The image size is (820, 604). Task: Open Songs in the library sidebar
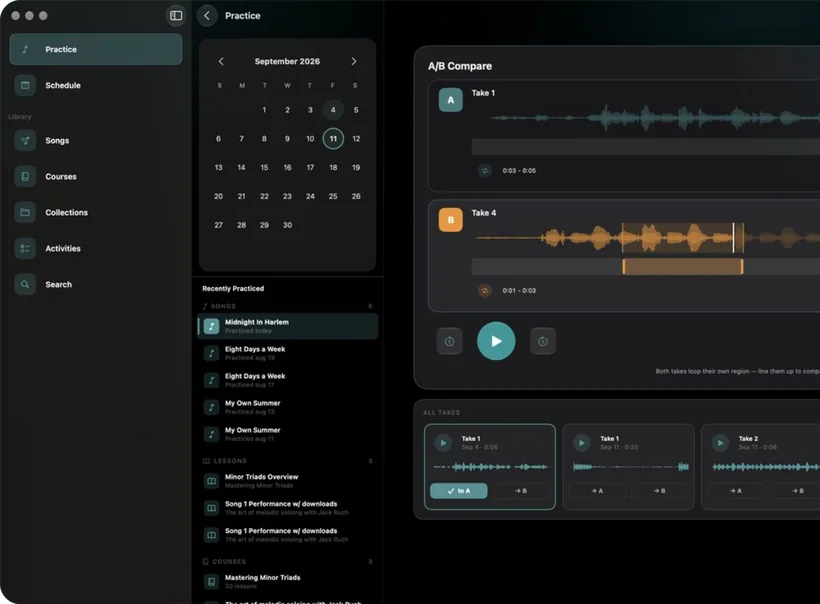[x=96, y=140]
